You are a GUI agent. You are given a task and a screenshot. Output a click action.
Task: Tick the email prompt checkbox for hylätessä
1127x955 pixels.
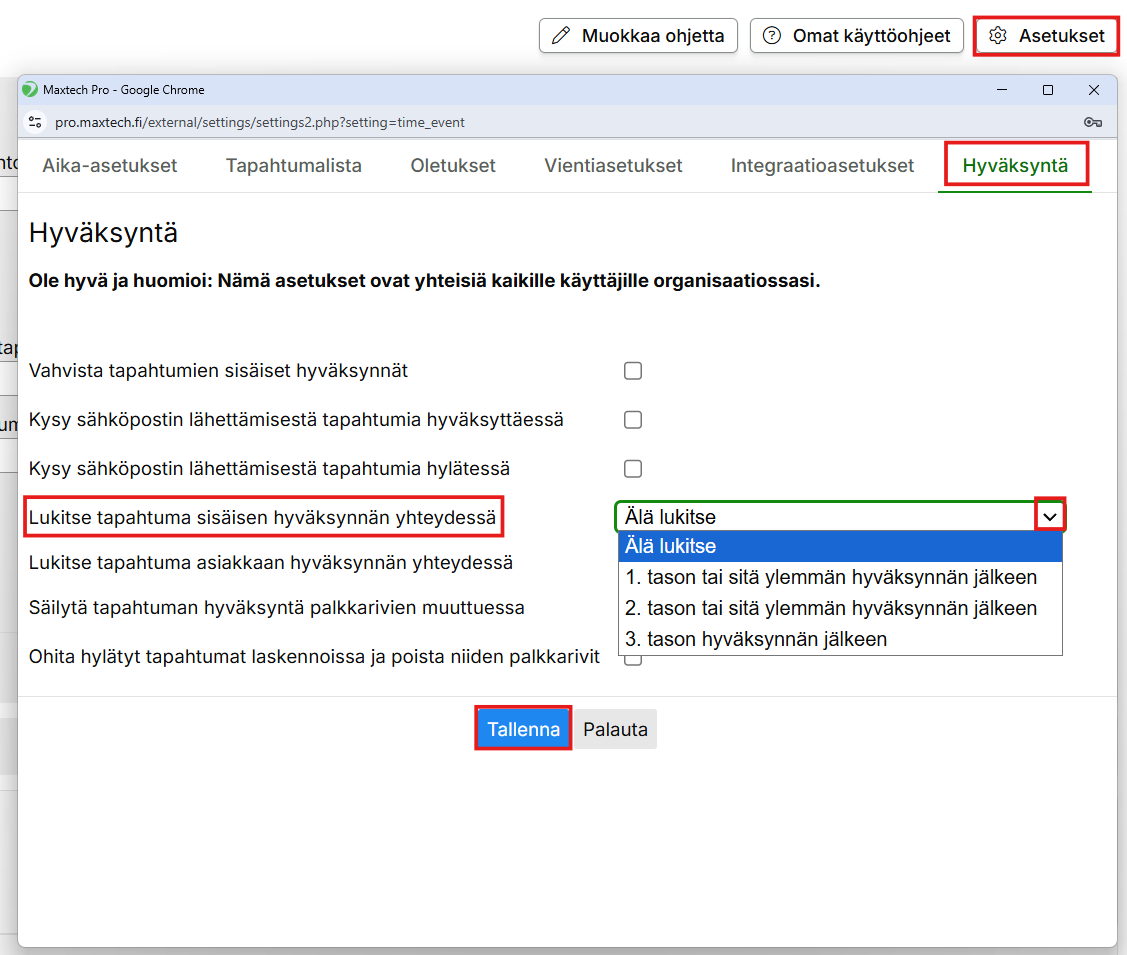coord(632,469)
